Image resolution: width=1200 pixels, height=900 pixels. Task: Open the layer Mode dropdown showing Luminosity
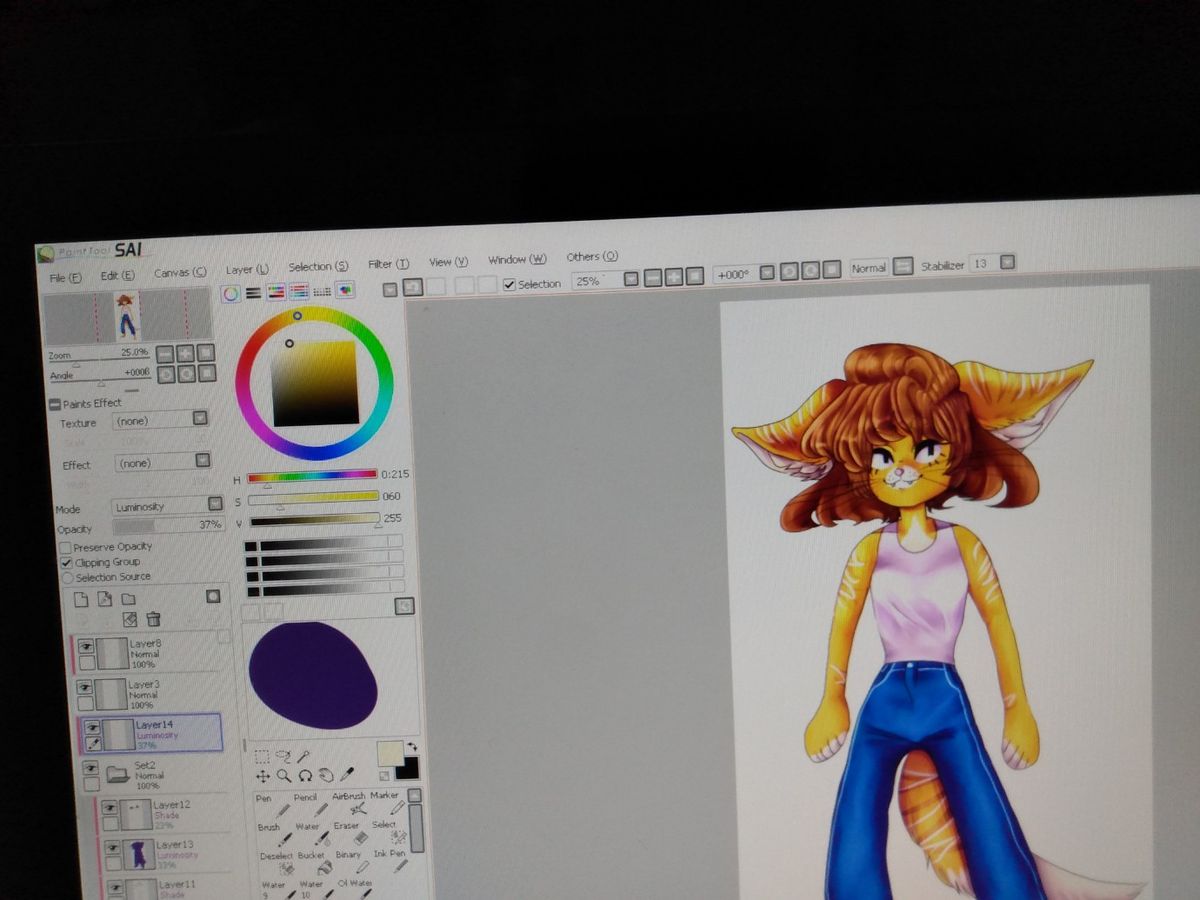(x=166, y=507)
